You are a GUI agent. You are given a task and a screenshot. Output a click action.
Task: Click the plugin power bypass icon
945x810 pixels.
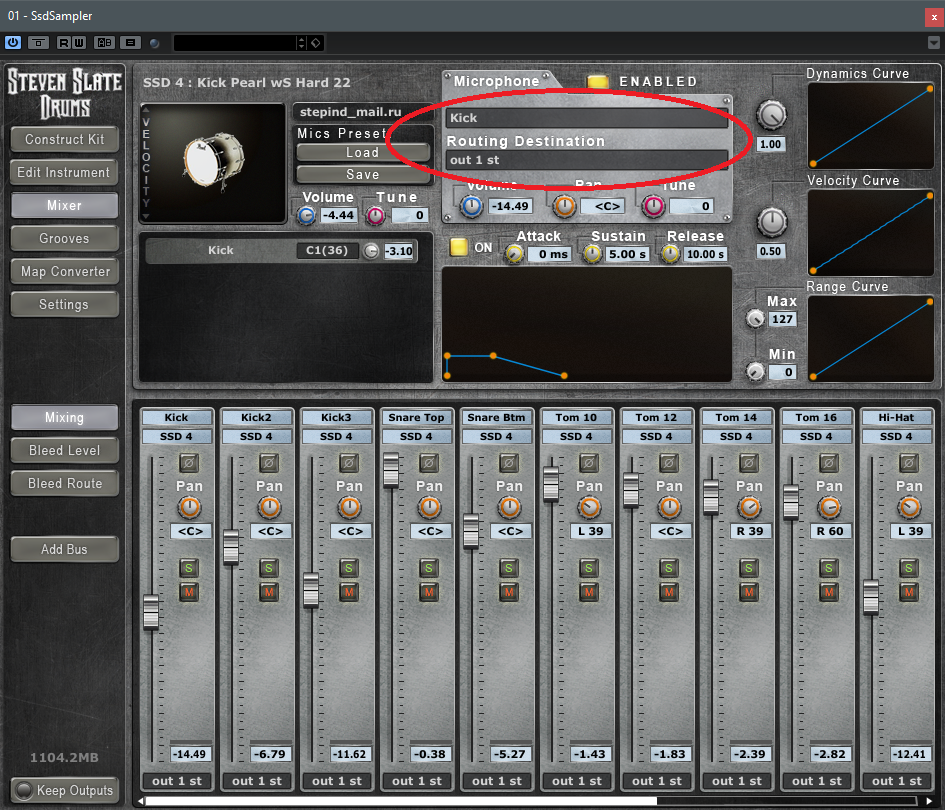13,42
